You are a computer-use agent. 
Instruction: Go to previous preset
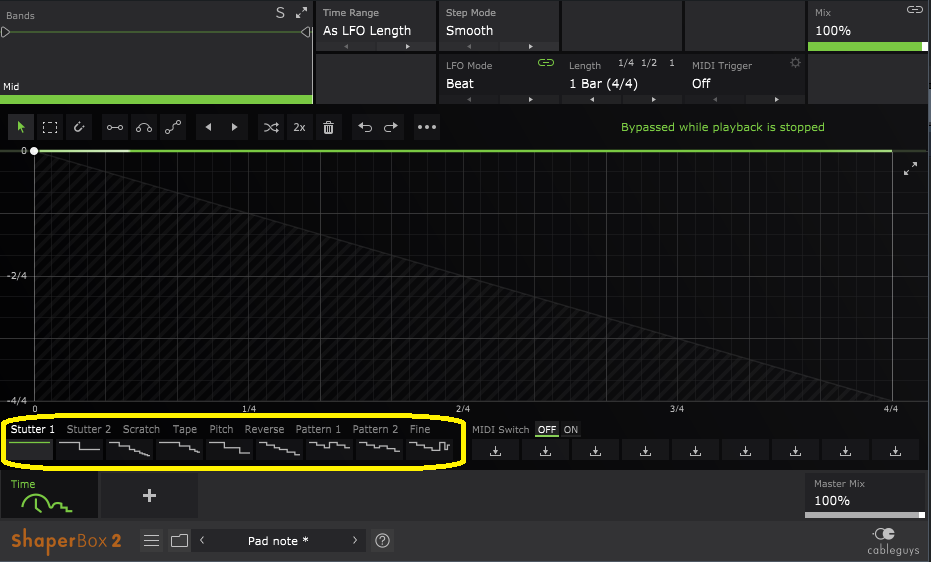tap(202, 540)
